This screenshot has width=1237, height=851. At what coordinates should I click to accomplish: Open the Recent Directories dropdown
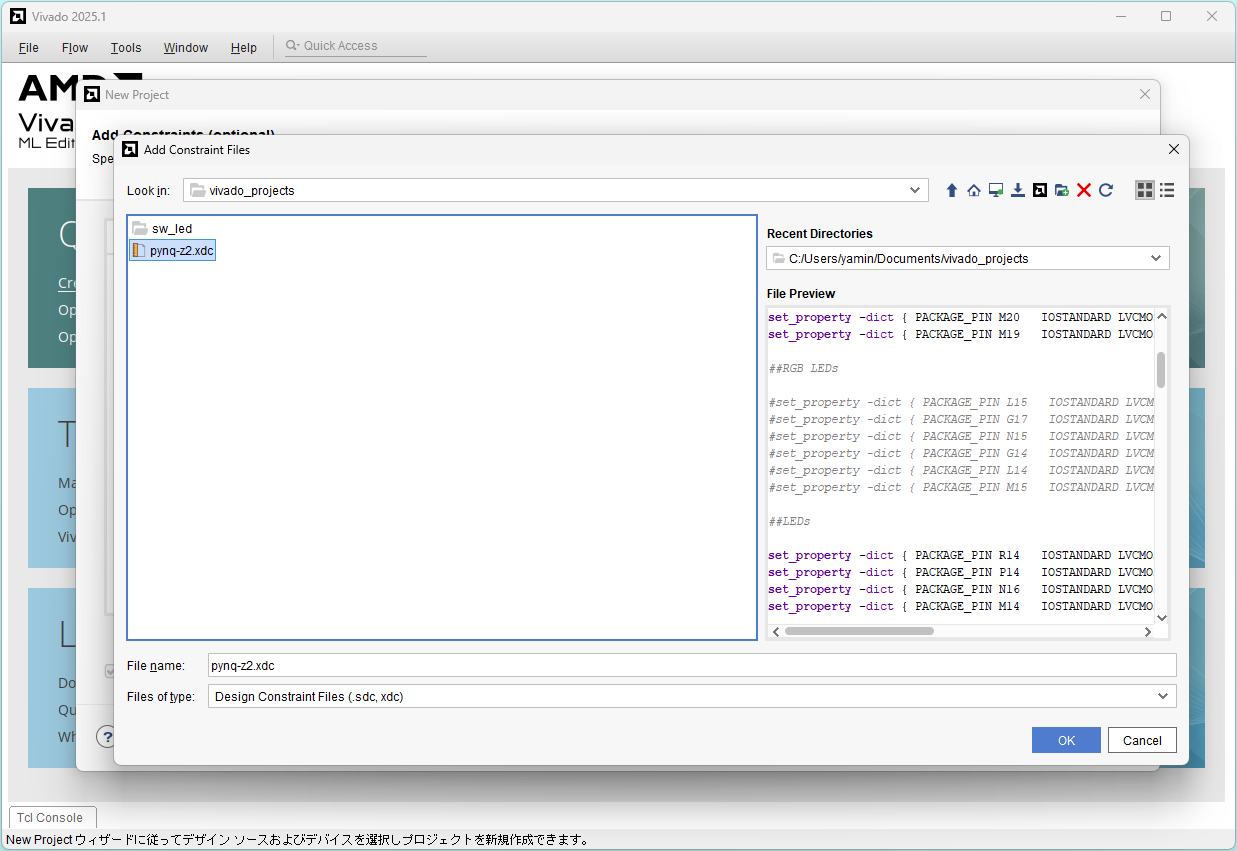pyautogui.click(x=1156, y=258)
